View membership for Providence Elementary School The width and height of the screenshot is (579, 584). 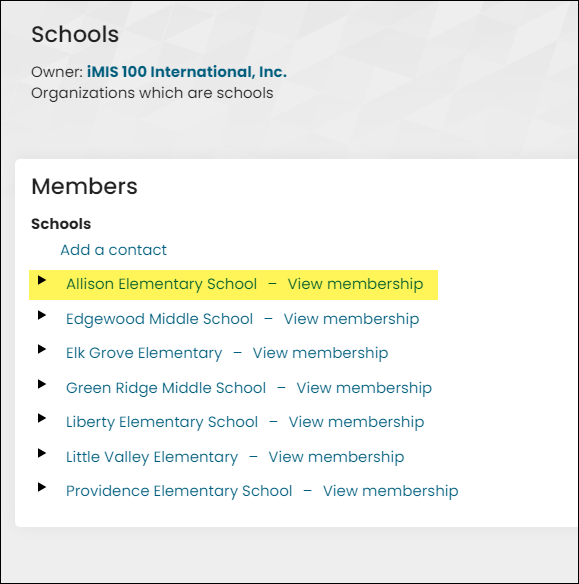click(x=391, y=491)
